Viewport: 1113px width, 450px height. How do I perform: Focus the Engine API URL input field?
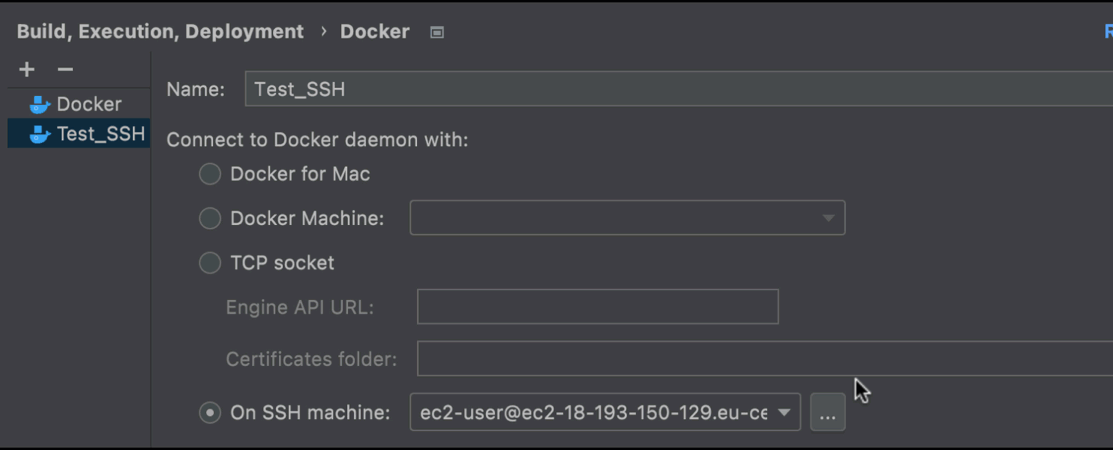click(x=597, y=307)
